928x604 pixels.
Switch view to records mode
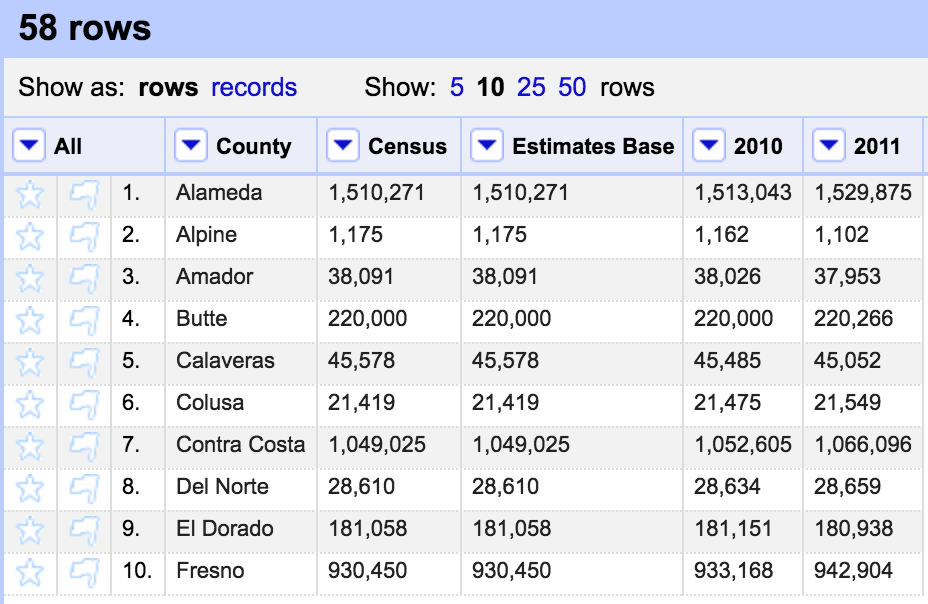(x=254, y=87)
